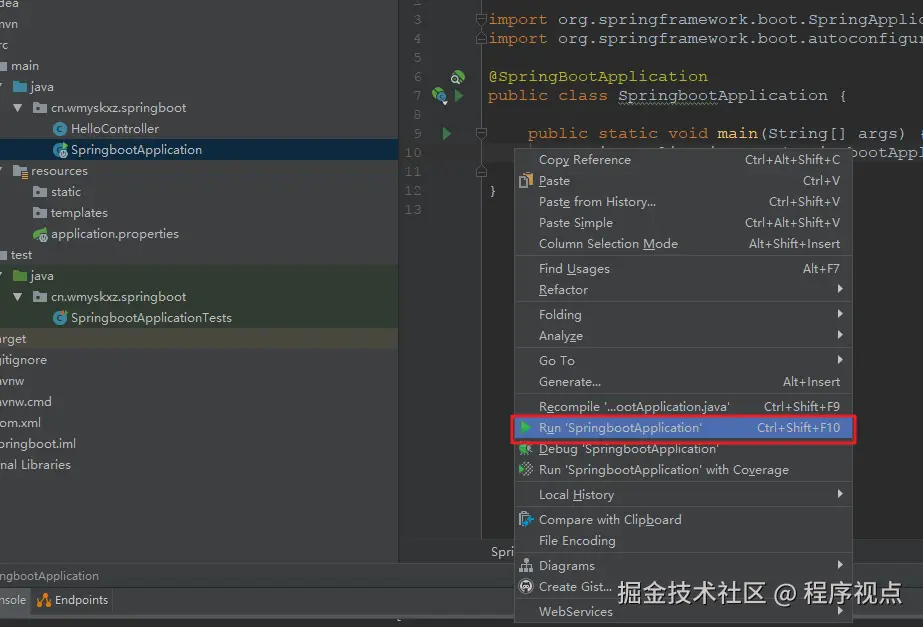Click the Coverage icon in context menu
This screenshot has width=923, height=627.
tap(526, 469)
